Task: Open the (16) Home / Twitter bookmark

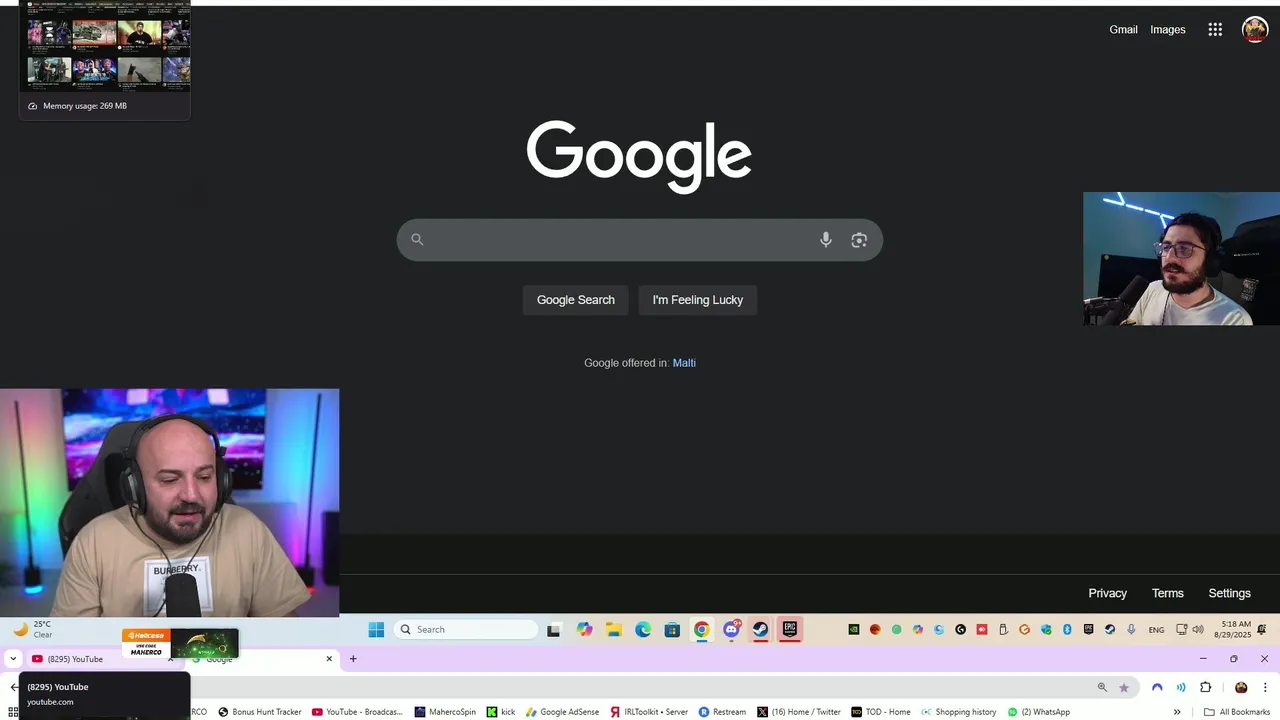Action: click(x=799, y=712)
